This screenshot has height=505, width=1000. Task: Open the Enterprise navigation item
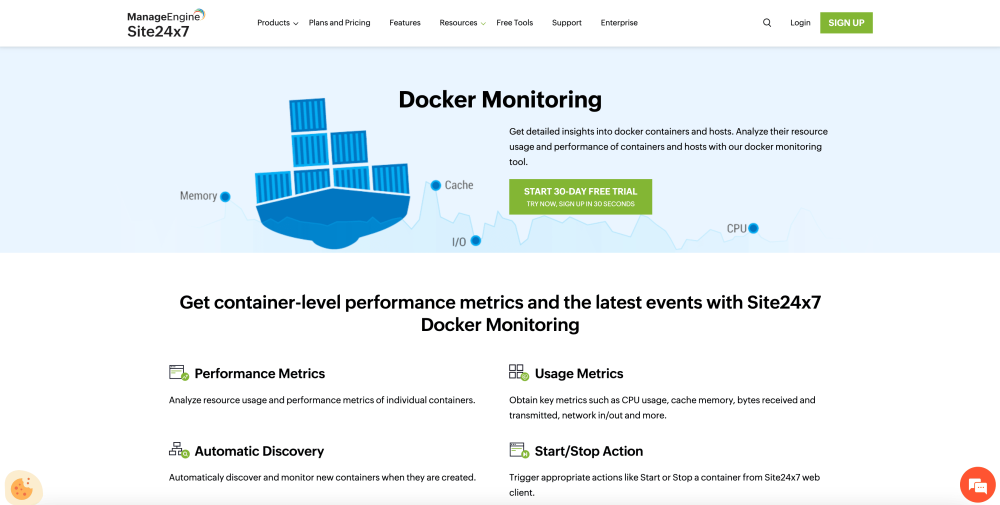[x=619, y=23]
